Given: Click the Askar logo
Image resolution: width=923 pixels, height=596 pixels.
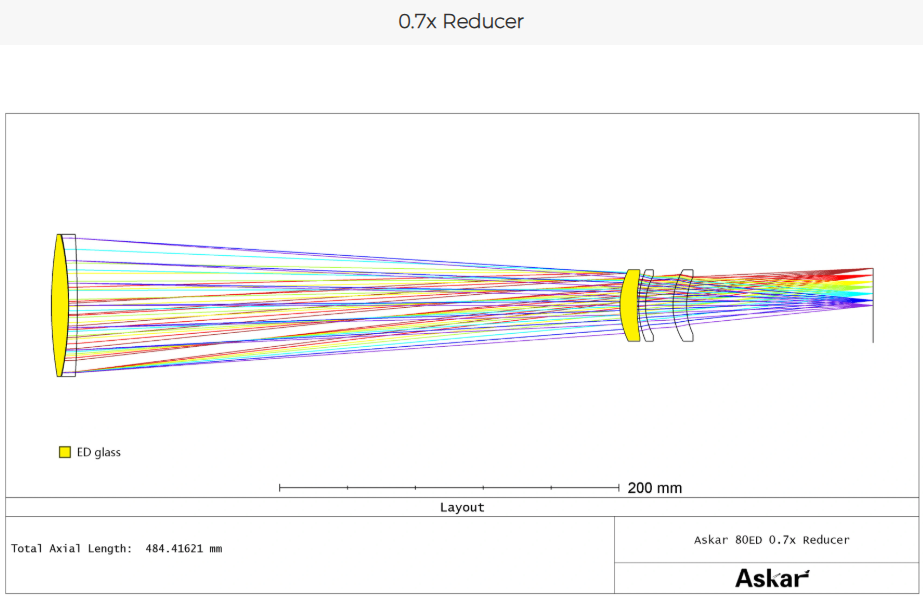Looking at the screenshot, I should 772,578.
